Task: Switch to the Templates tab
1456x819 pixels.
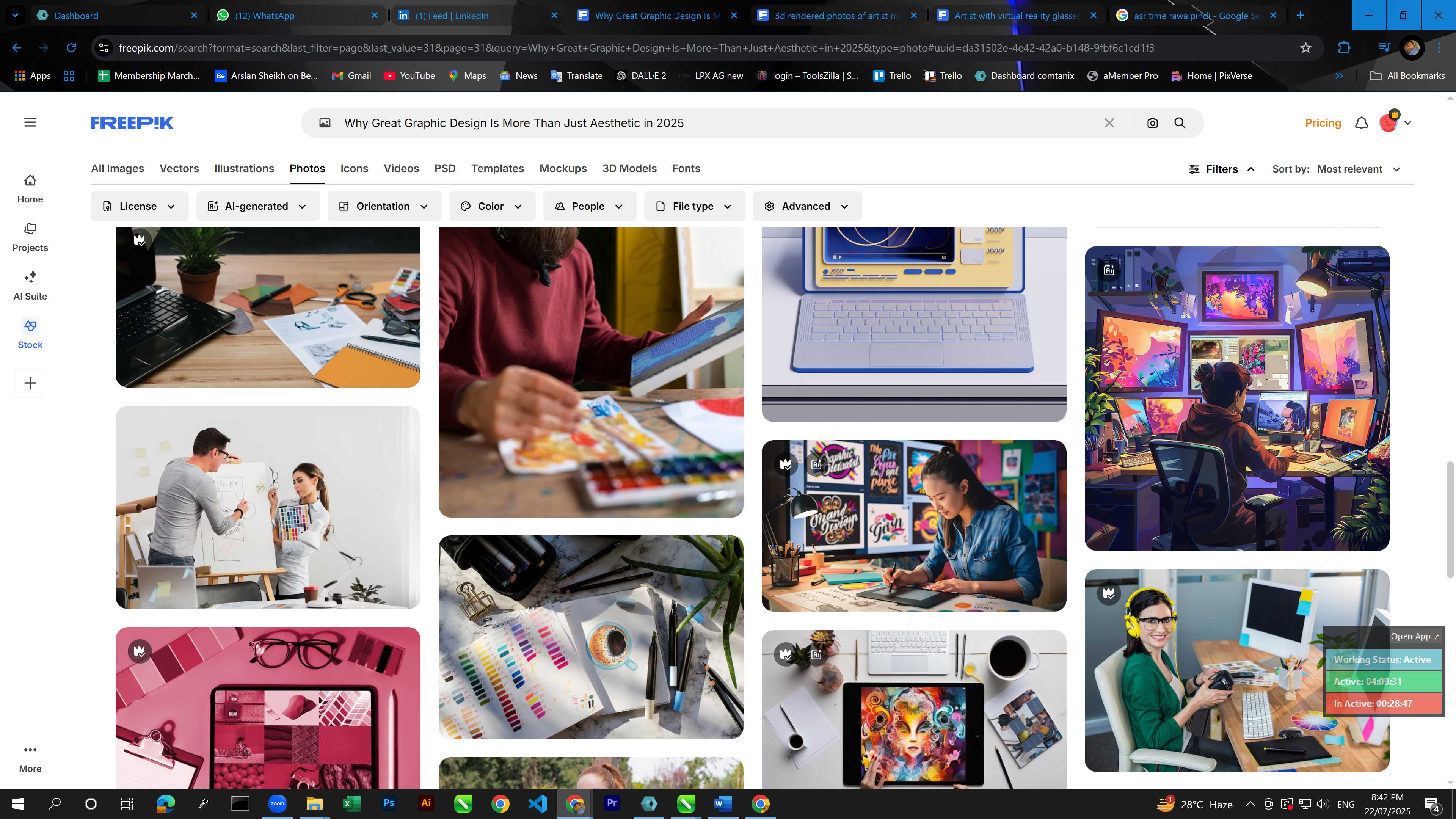Action: tap(497, 168)
